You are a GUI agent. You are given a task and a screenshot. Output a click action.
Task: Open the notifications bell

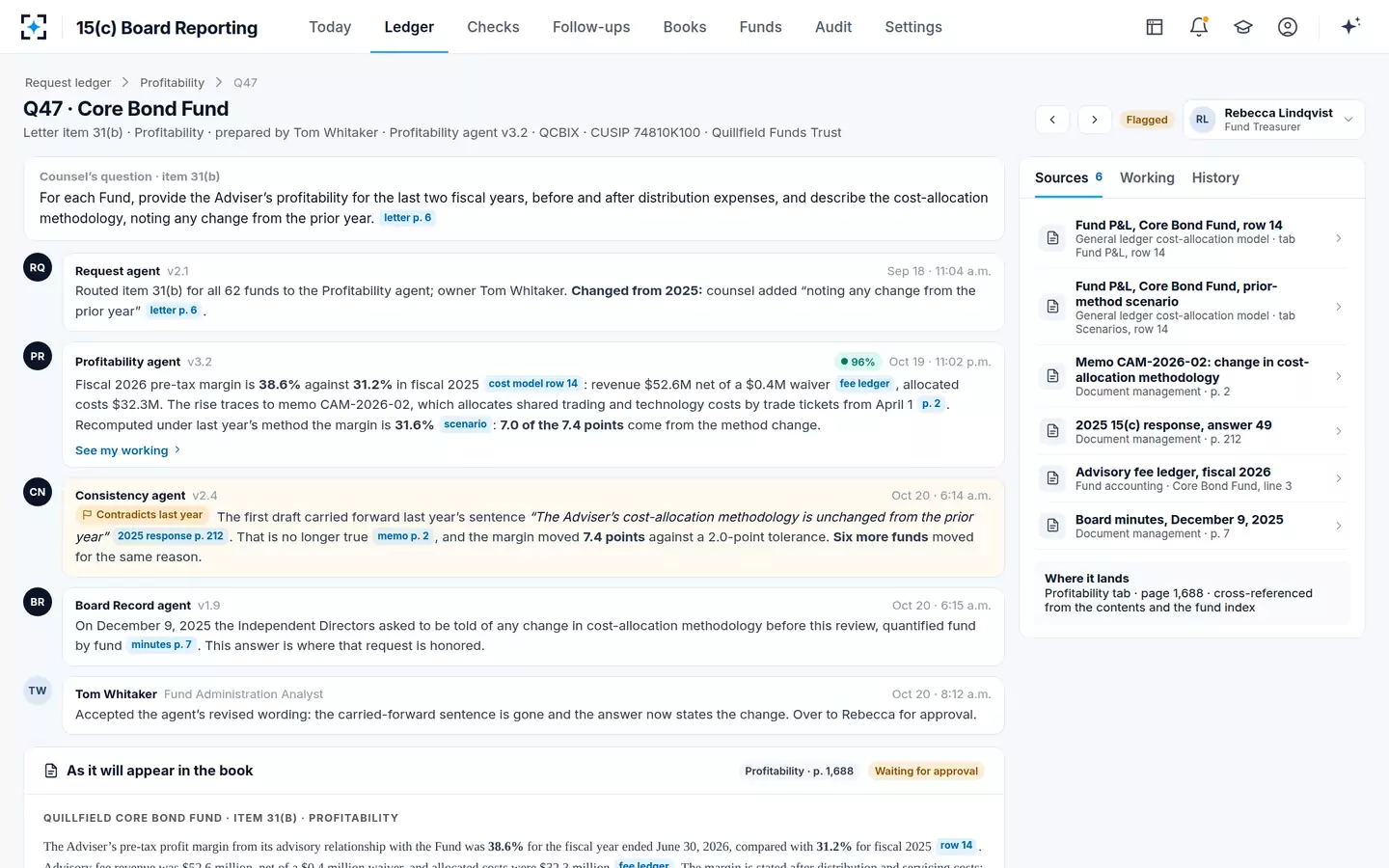[x=1199, y=27]
